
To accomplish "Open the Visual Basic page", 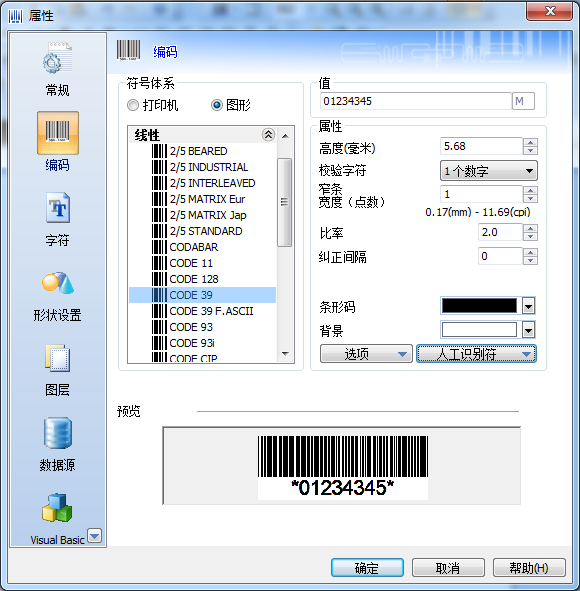I will tap(57, 519).
